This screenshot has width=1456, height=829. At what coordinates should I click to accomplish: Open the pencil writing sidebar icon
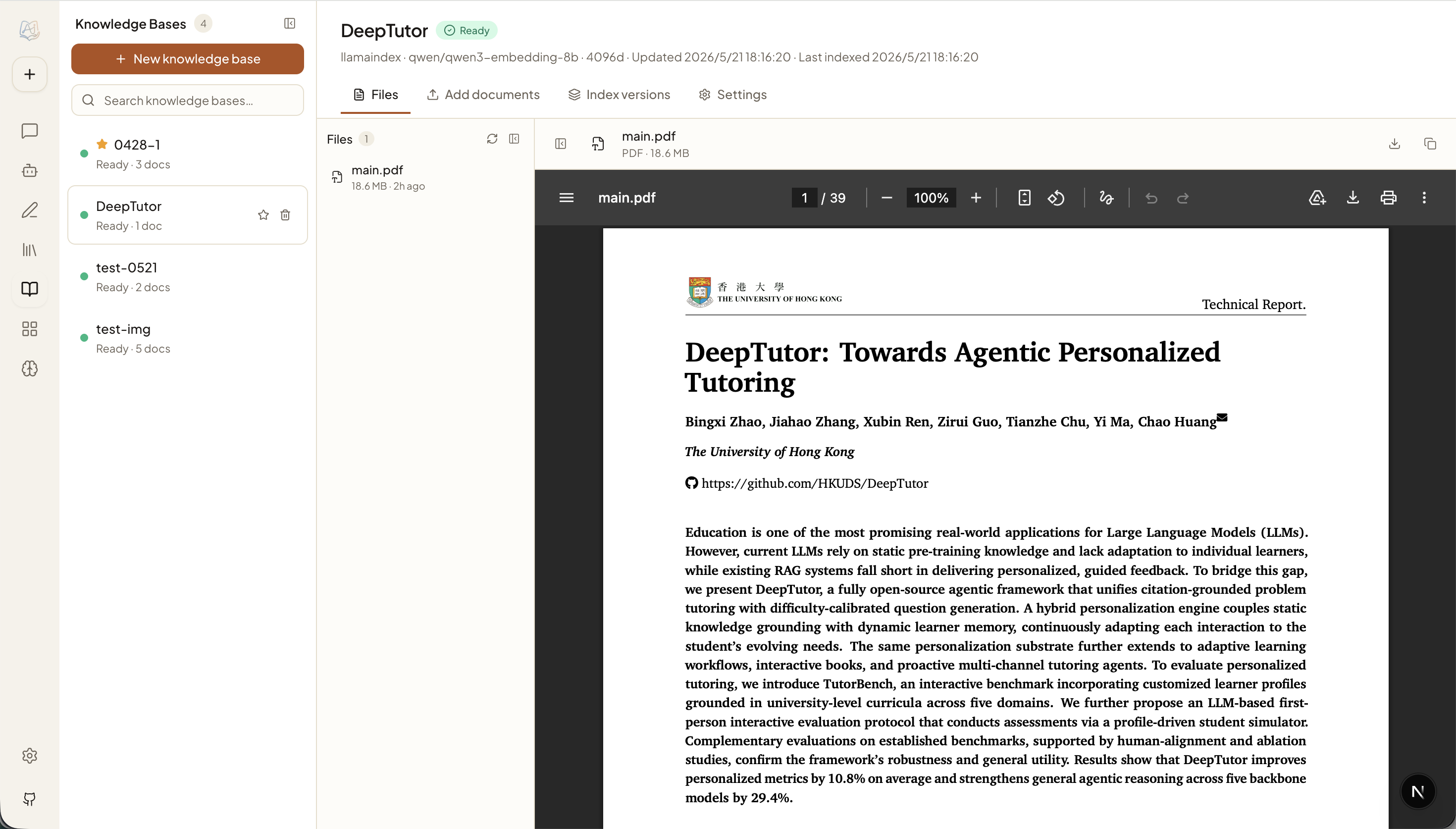[30, 210]
